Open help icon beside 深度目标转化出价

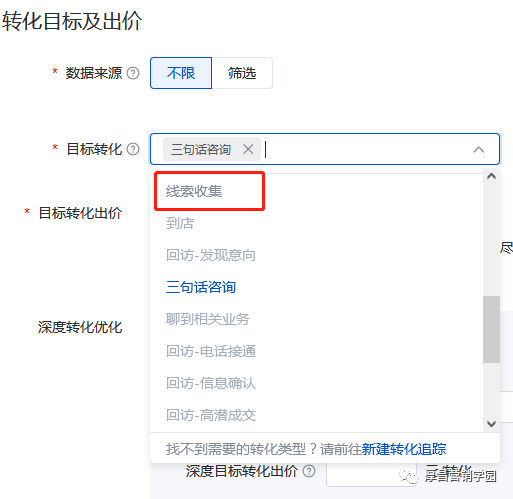(x=309, y=471)
